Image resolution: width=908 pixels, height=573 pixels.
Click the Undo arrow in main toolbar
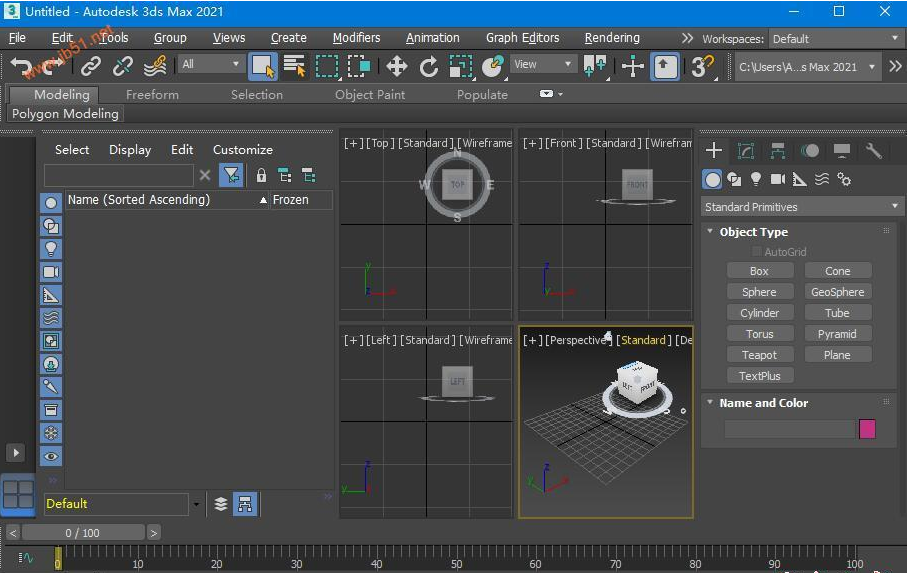(20, 66)
